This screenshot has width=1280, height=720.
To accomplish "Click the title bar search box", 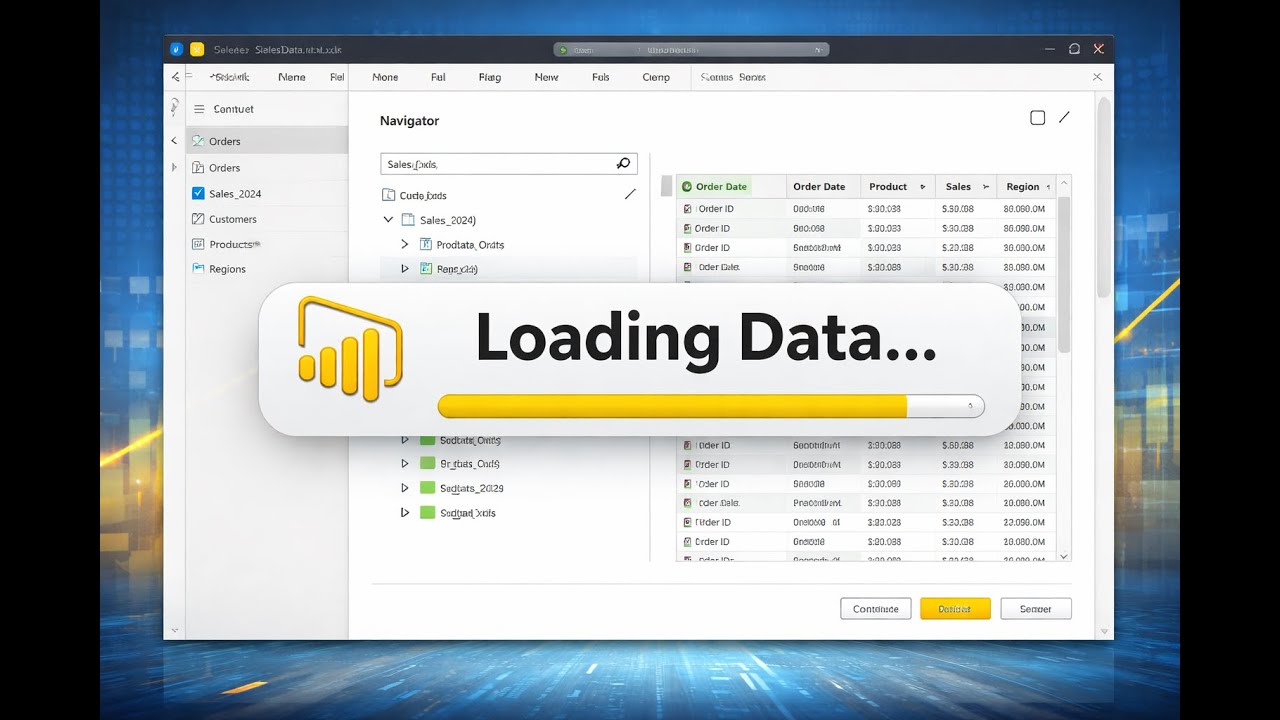I will 691,49.
